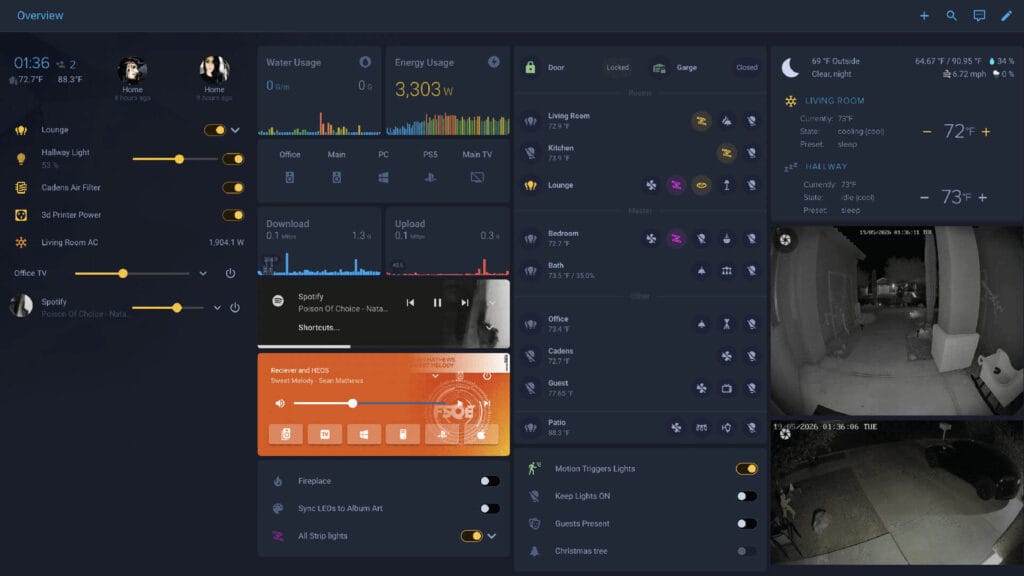Click the edit dashboard pencil icon
1024x576 pixels.
point(1006,16)
